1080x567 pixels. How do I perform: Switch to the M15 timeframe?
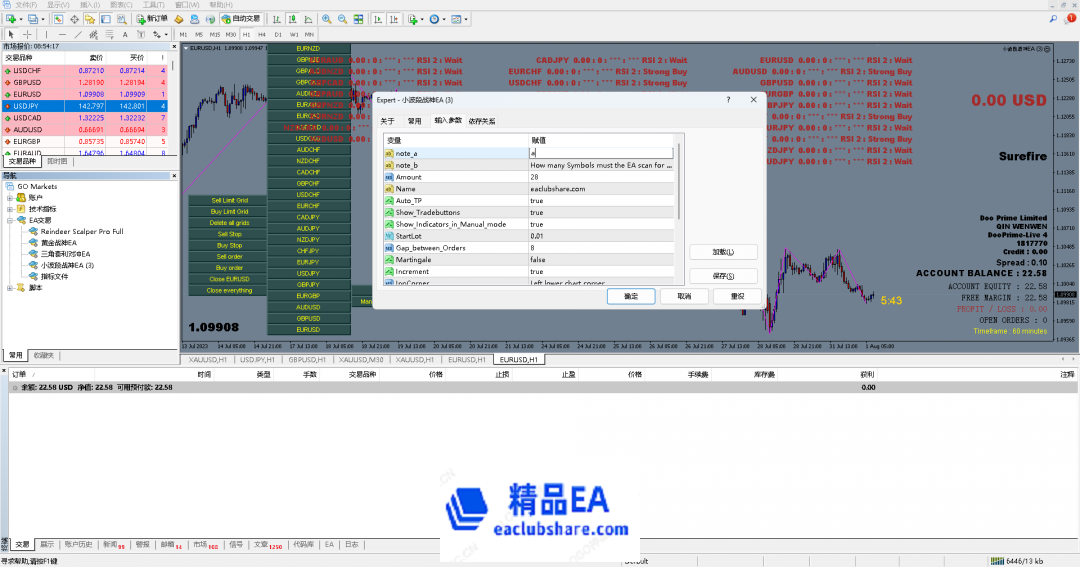click(214, 34)
